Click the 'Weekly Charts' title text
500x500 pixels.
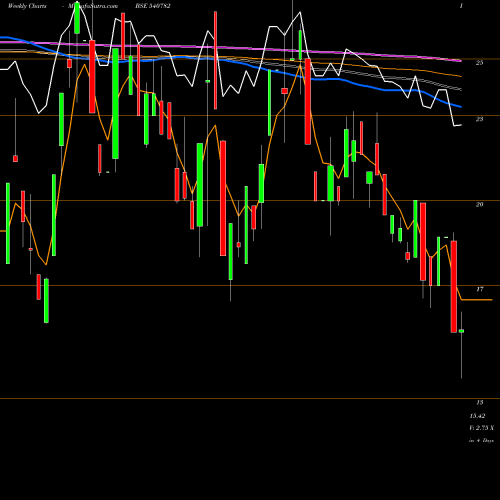coord(27,6)
